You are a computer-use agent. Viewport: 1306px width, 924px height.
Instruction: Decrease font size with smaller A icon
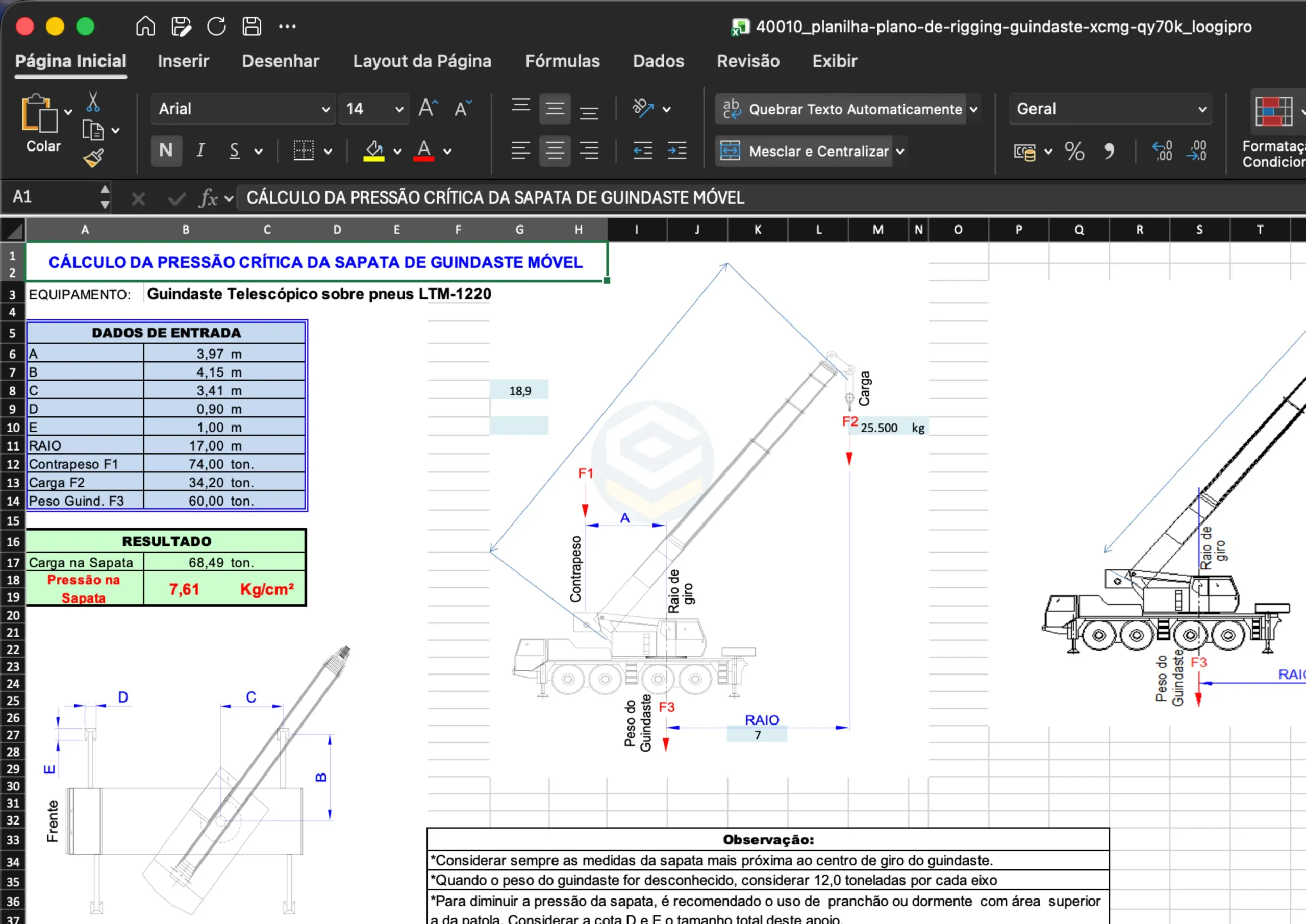[463, 108]
